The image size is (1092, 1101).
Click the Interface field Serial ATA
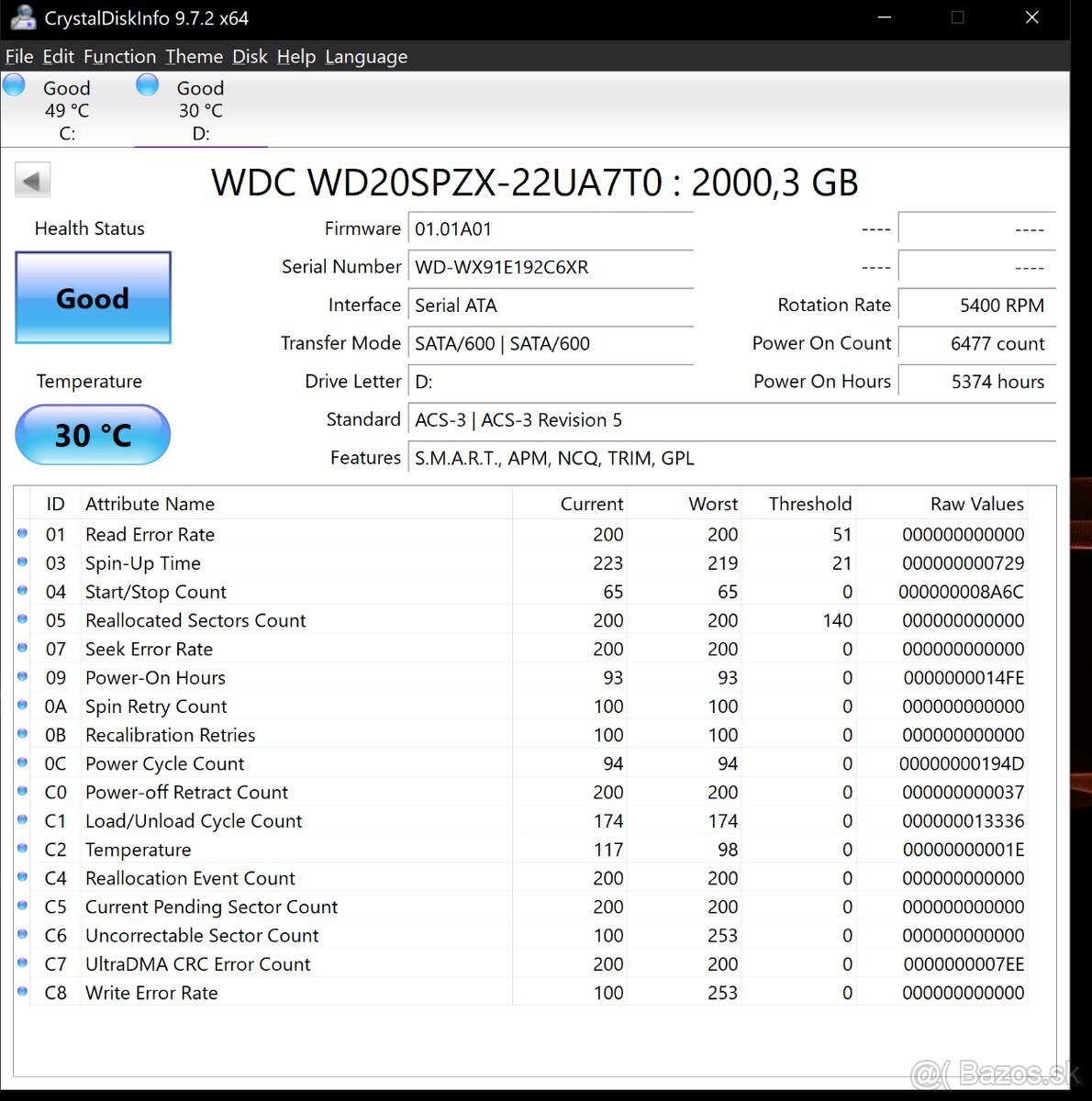click(x=551, y=306)
